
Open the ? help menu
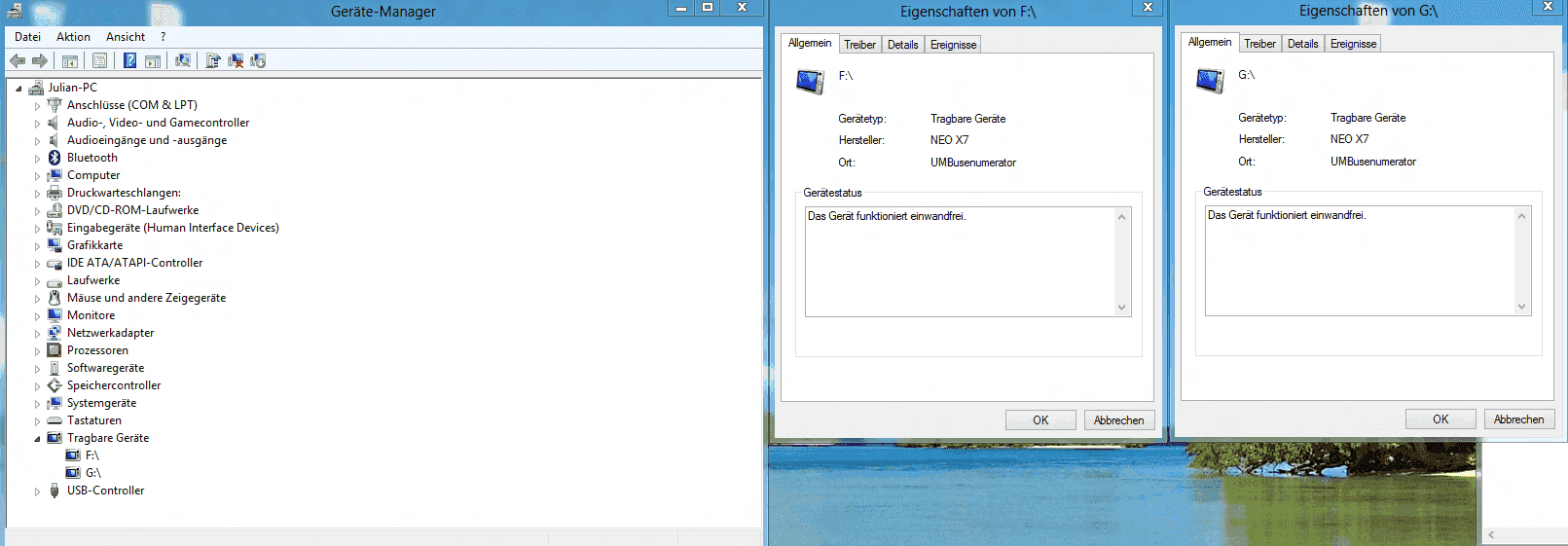click(x=163, y=37)
